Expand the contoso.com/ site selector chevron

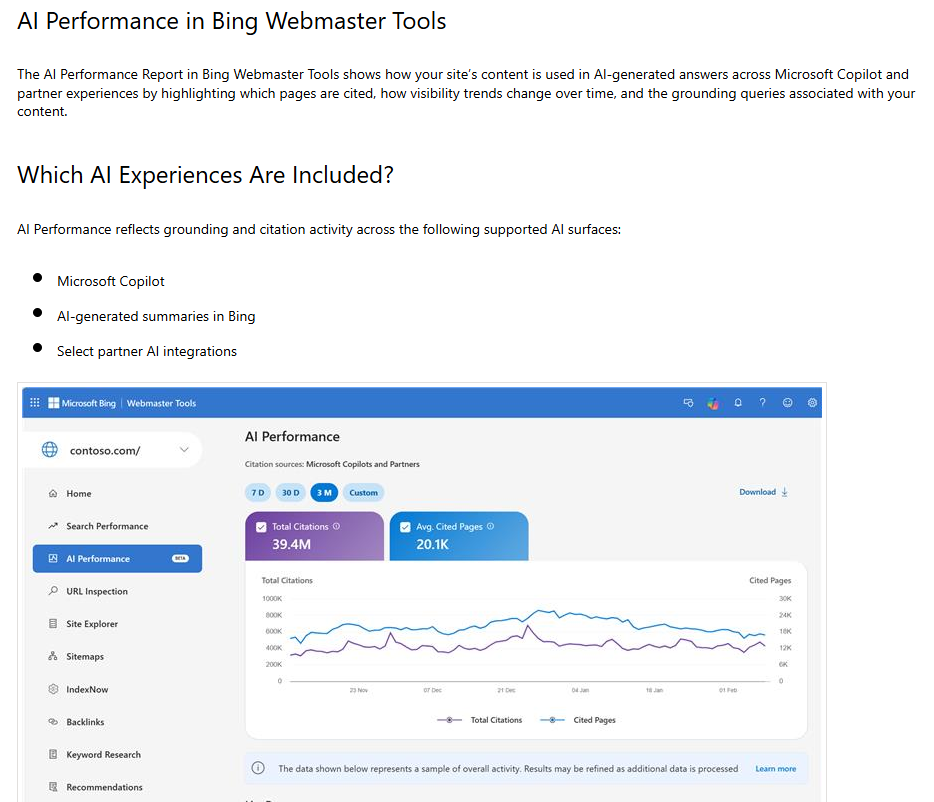point(184,450)
